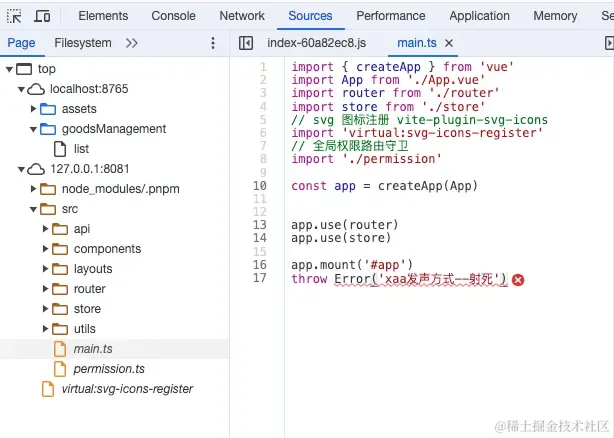The width and height of the screenshot is (614, 438).
Task: Click the localhost:8765 cloud icon
Action: [x=36, y=89]
